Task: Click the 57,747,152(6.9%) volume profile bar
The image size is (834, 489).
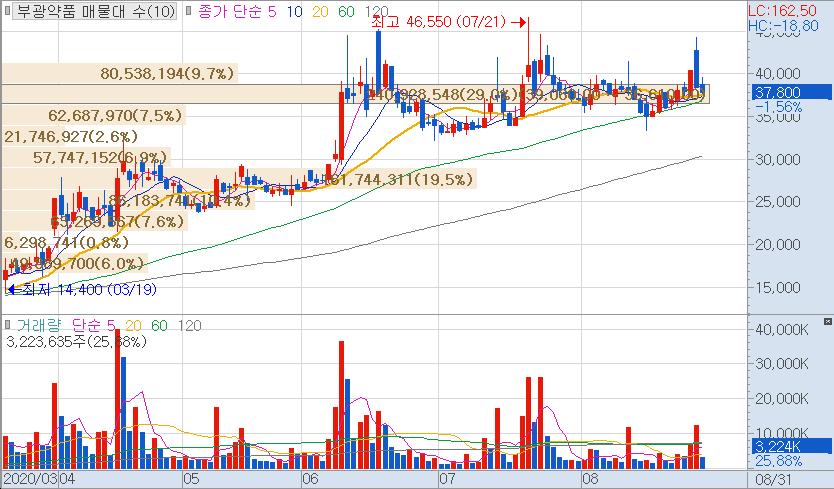Action: 86,158
